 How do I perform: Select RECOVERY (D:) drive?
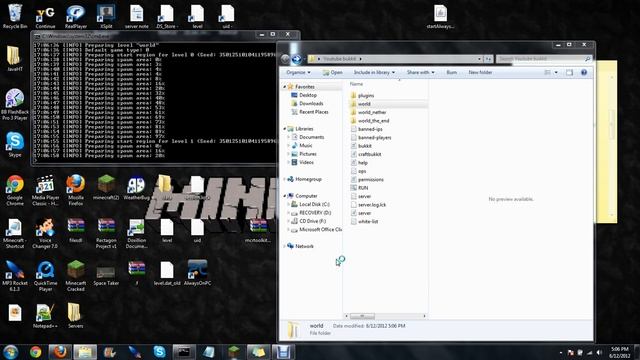314,213
